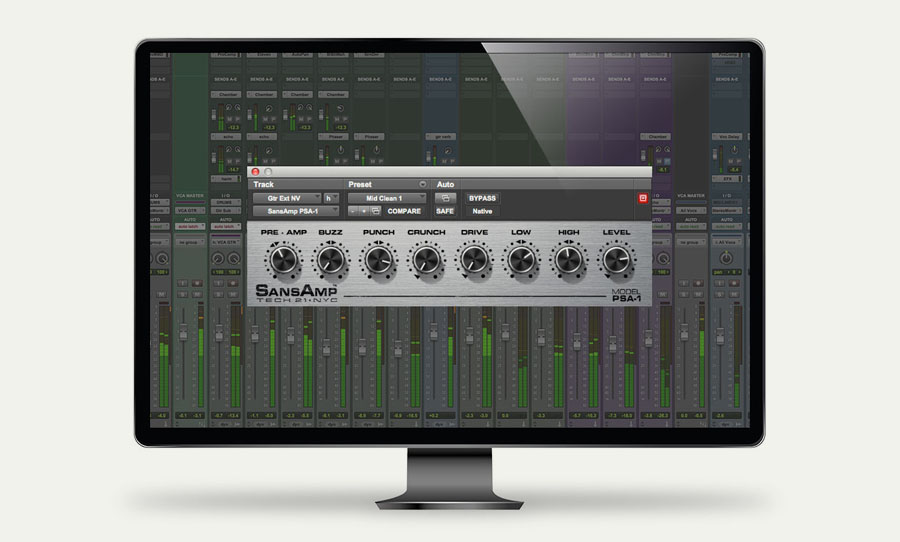This screenshot has height=542, width=900.
Task: Click the Track header label
Action: pyautogui.click(x=263, y=184)
